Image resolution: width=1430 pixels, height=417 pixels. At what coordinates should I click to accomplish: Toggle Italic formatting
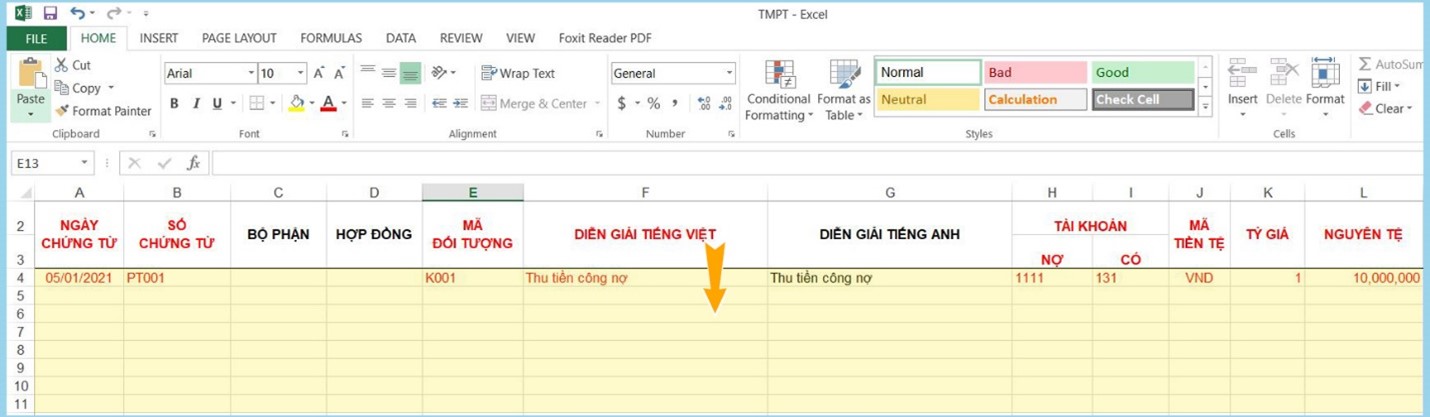pos(196,103)
